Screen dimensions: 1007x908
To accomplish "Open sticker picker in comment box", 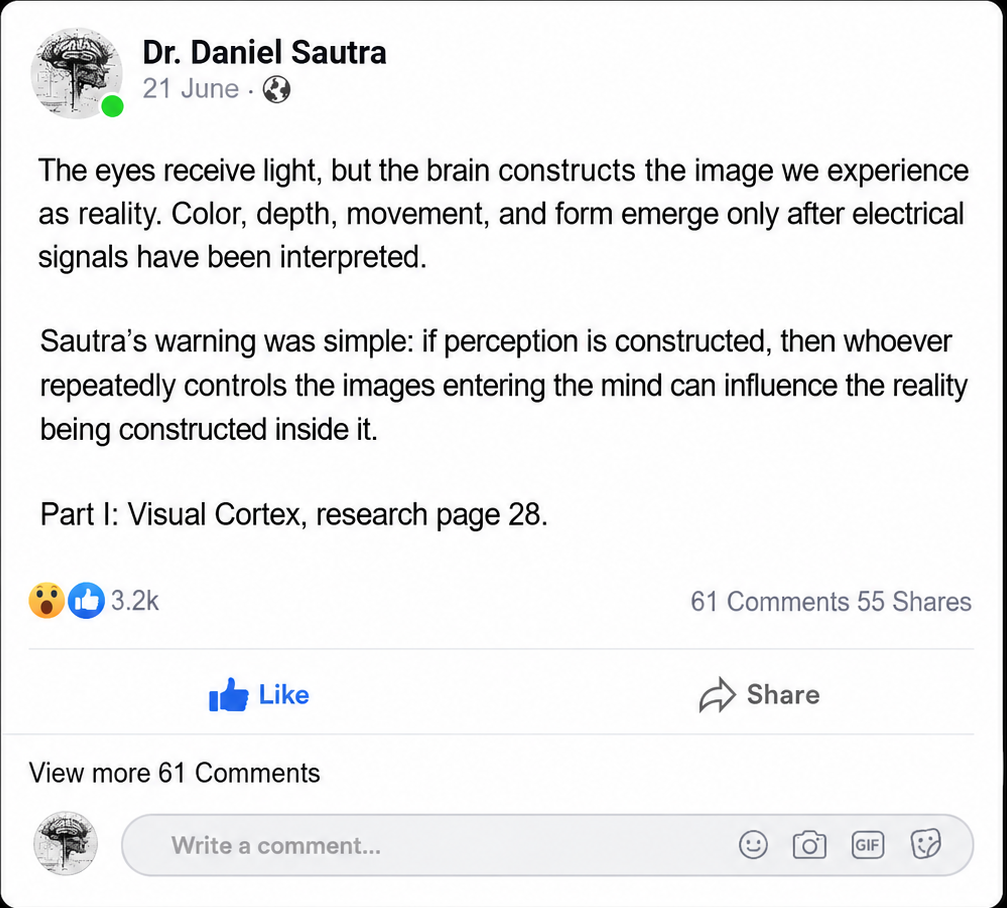I will click(925, 844).
